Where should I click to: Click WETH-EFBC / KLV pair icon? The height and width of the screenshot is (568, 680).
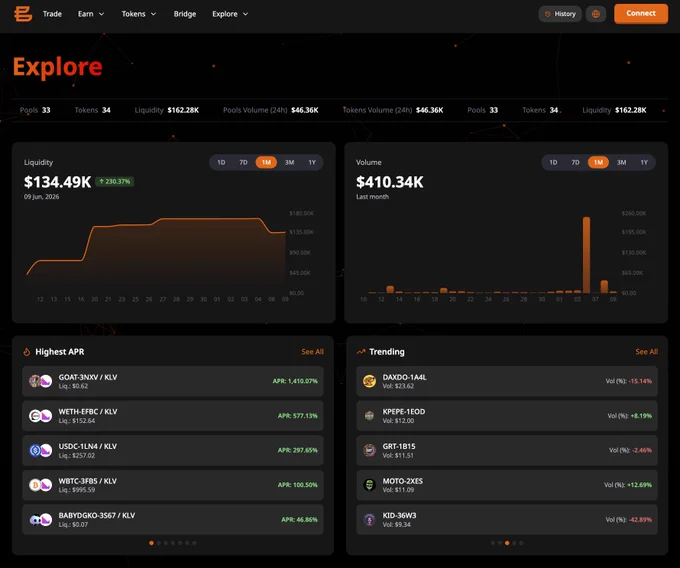(x=40, y=416)
